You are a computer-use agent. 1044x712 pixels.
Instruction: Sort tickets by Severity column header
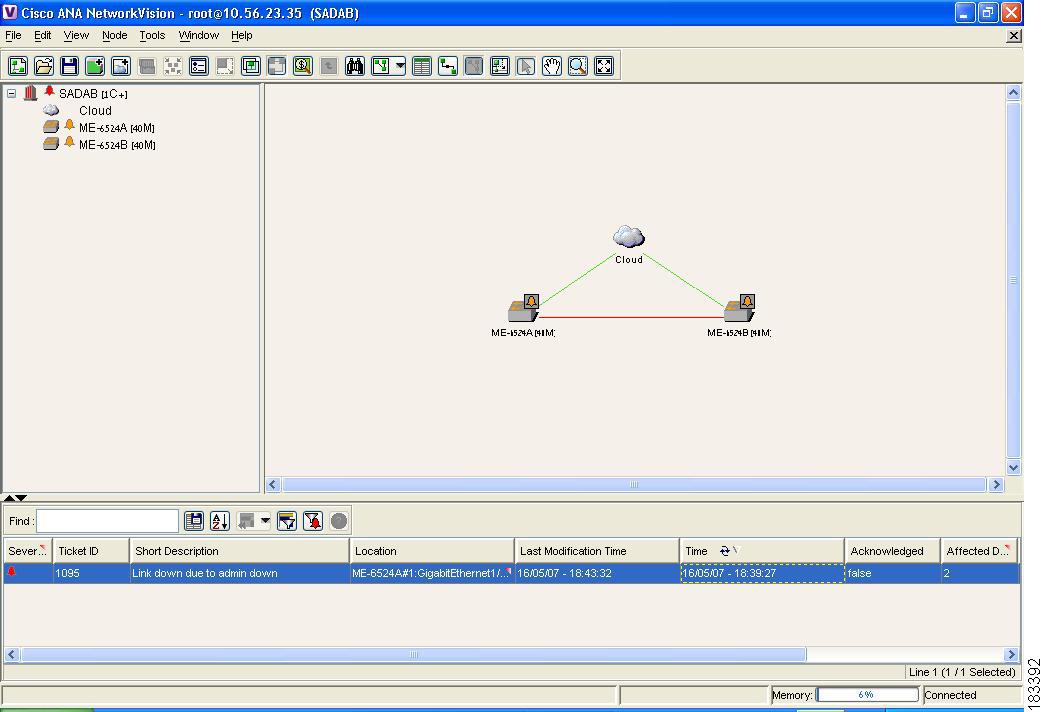[x=28, y=551]
